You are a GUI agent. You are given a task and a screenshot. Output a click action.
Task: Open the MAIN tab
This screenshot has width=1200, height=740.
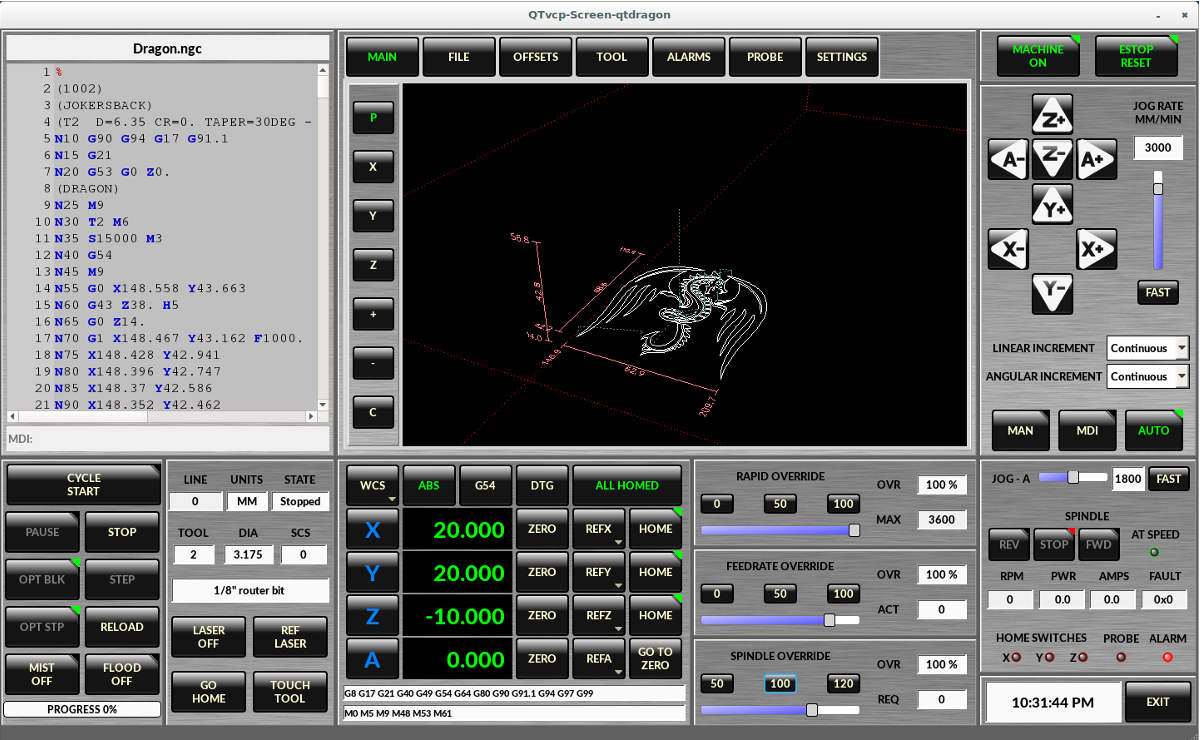click(382, 57)
